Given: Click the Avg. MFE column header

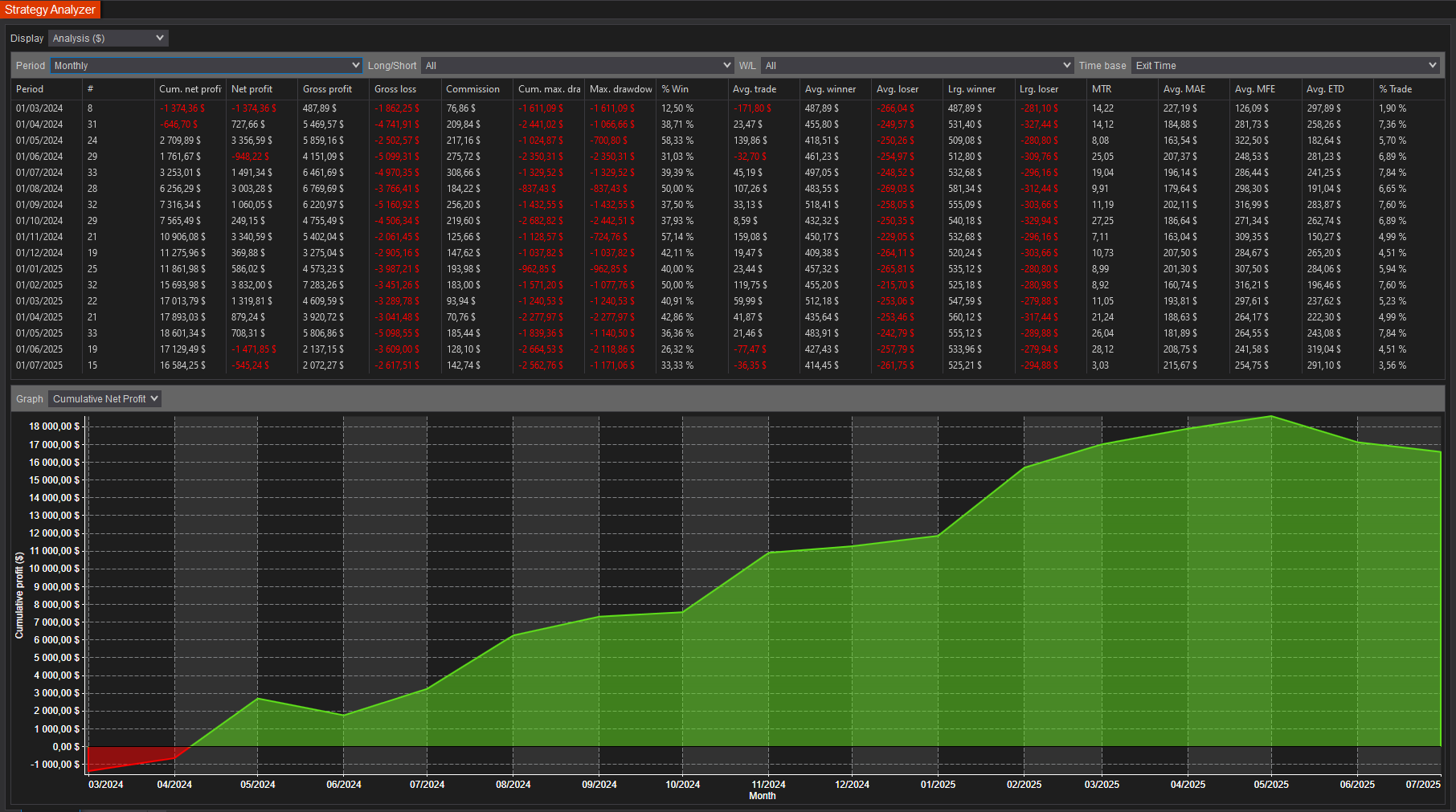Looking at the screenshot, I should [1254, 89].
